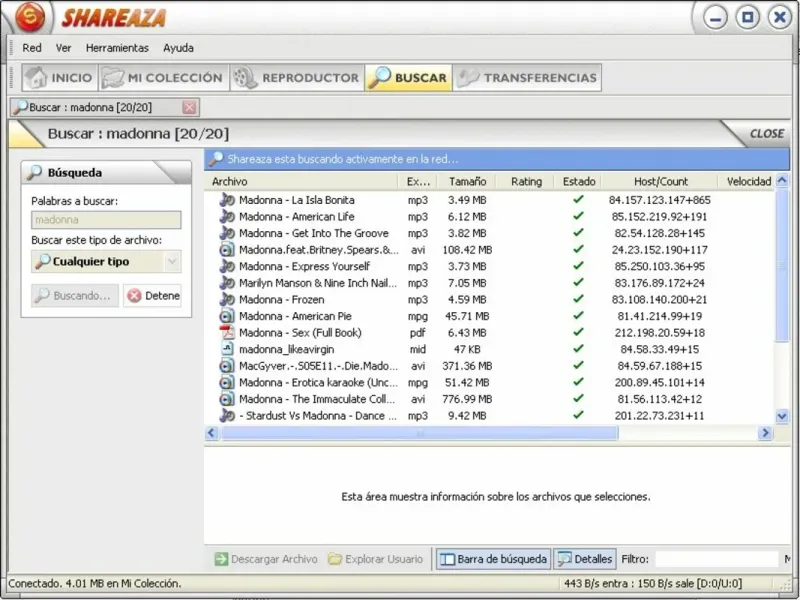The width and height of the screenshot is (800, 600).
Task: Open the Red menu
Action: (32, 48)
